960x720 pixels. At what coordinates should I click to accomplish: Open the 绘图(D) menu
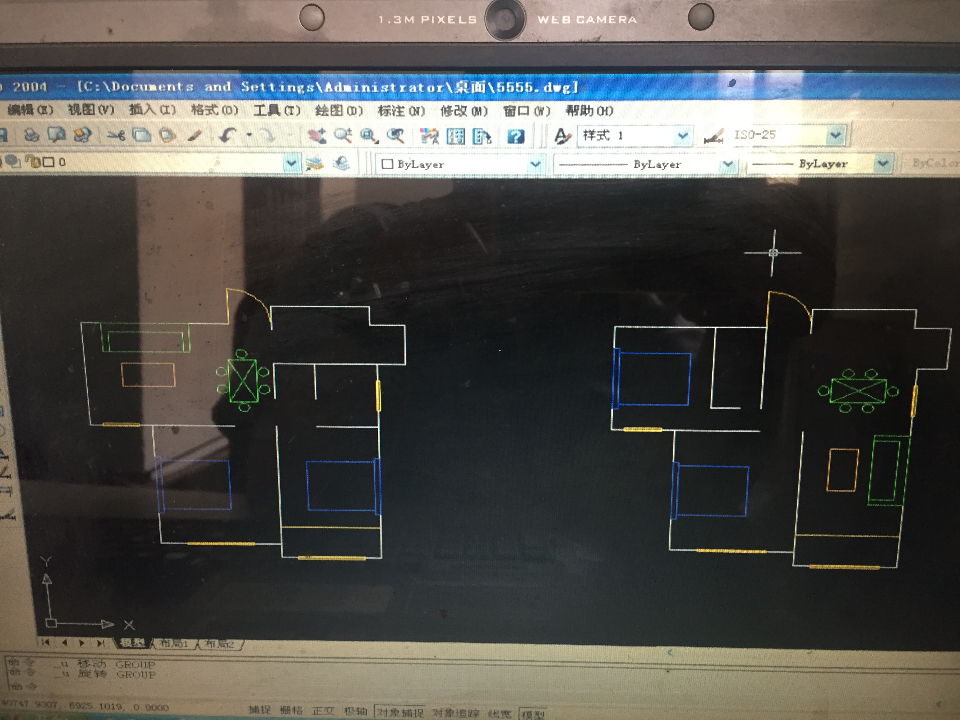tap(339, 110)
